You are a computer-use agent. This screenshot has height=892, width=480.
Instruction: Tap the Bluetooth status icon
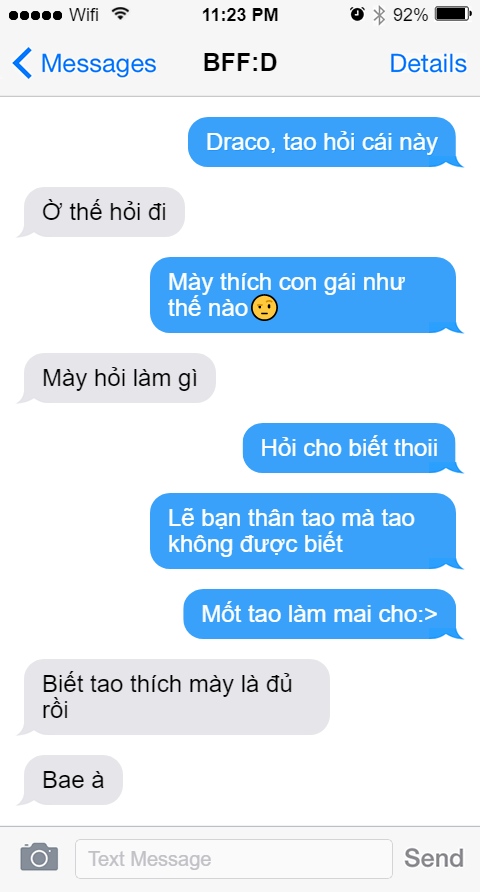(x=379, y=15)
